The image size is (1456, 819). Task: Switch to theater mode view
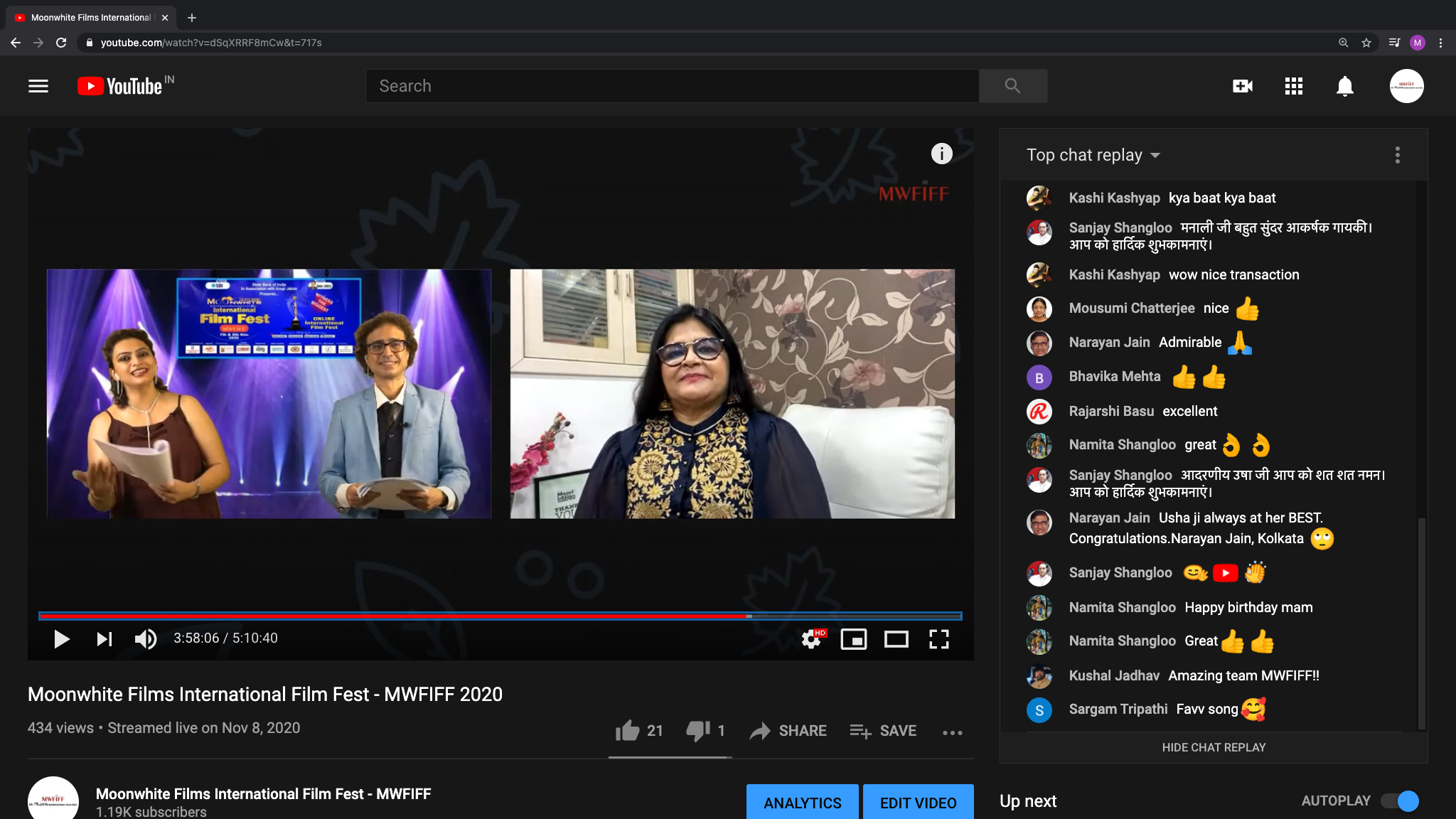[x=896, y=639]
